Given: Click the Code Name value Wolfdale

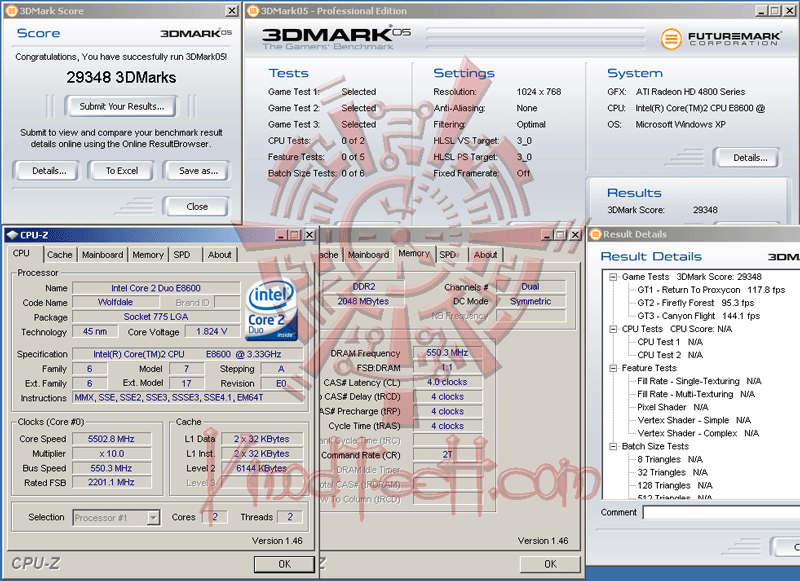Looking at the screenshot, I should click(x=115, y=302).
